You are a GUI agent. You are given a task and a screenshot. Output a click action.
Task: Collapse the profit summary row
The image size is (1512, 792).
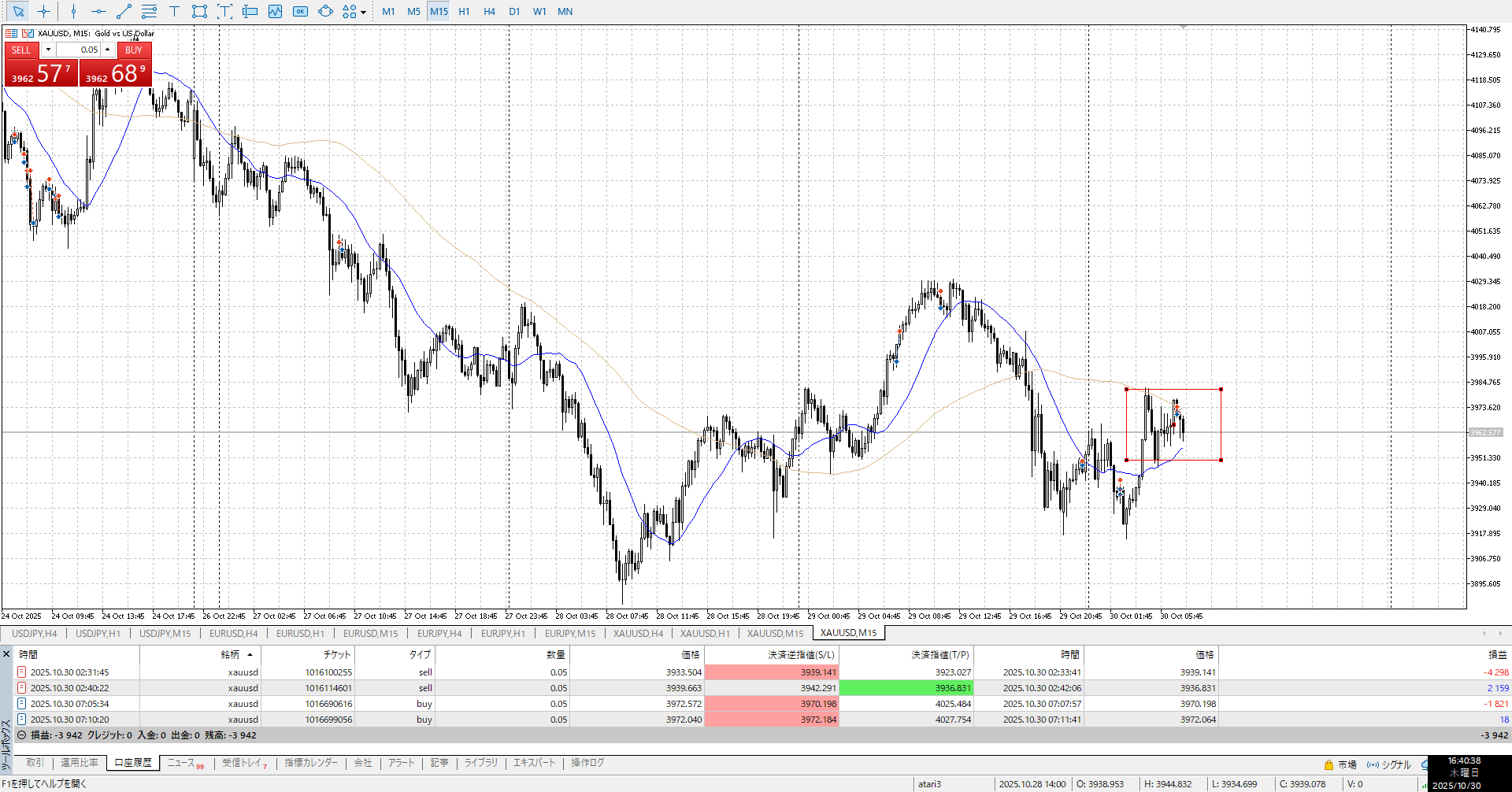(22, 735)
